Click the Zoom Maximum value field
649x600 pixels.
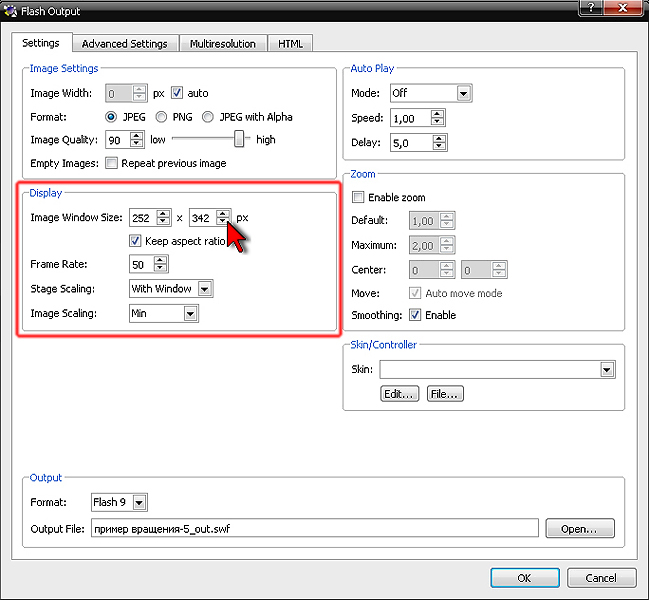424,245
